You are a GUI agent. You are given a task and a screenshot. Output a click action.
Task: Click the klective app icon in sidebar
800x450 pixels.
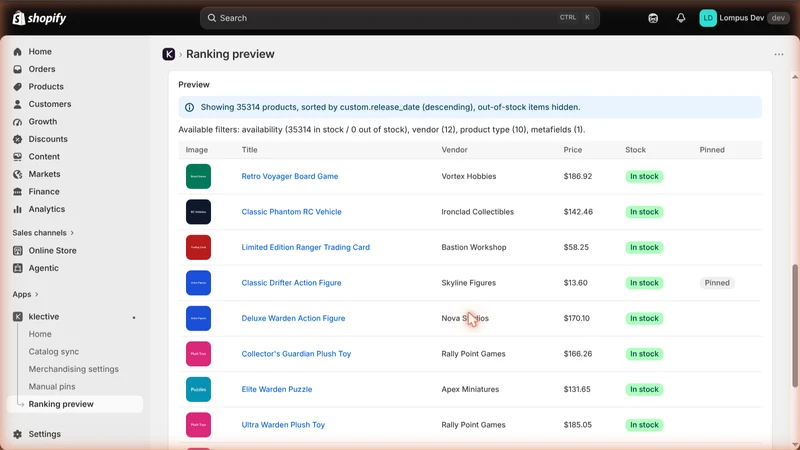point(17,316)
